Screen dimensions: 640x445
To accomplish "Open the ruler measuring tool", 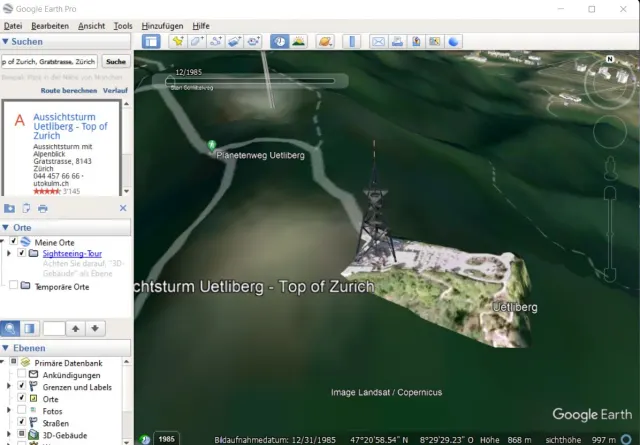I will (x=351, y=41).
